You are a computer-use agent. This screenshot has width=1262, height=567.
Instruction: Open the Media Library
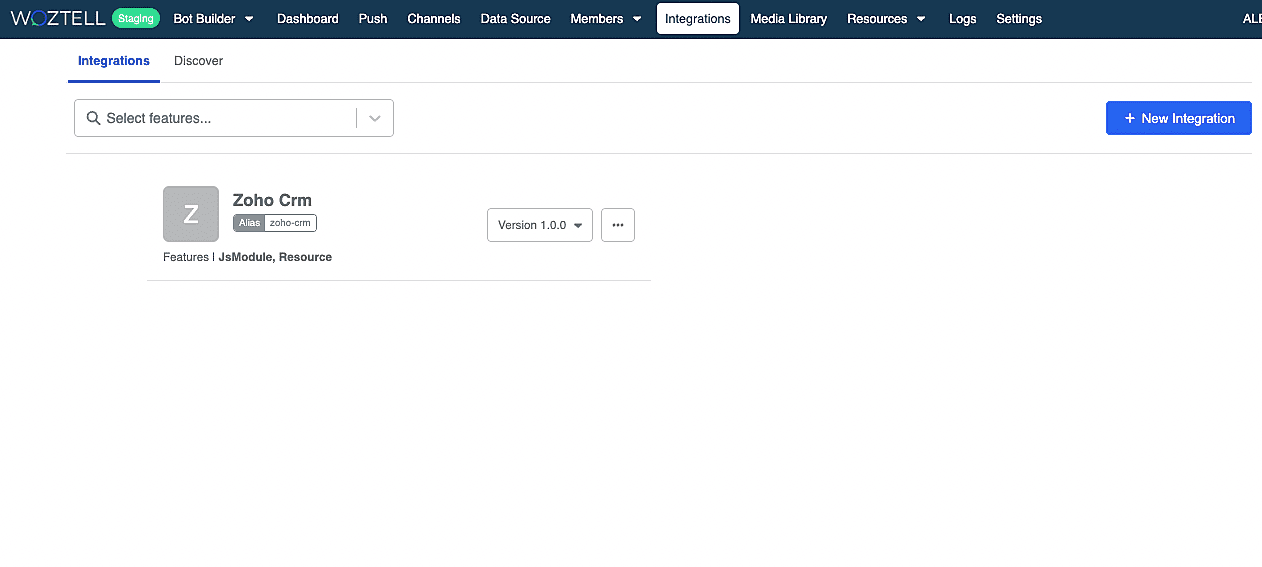(788, 18)
